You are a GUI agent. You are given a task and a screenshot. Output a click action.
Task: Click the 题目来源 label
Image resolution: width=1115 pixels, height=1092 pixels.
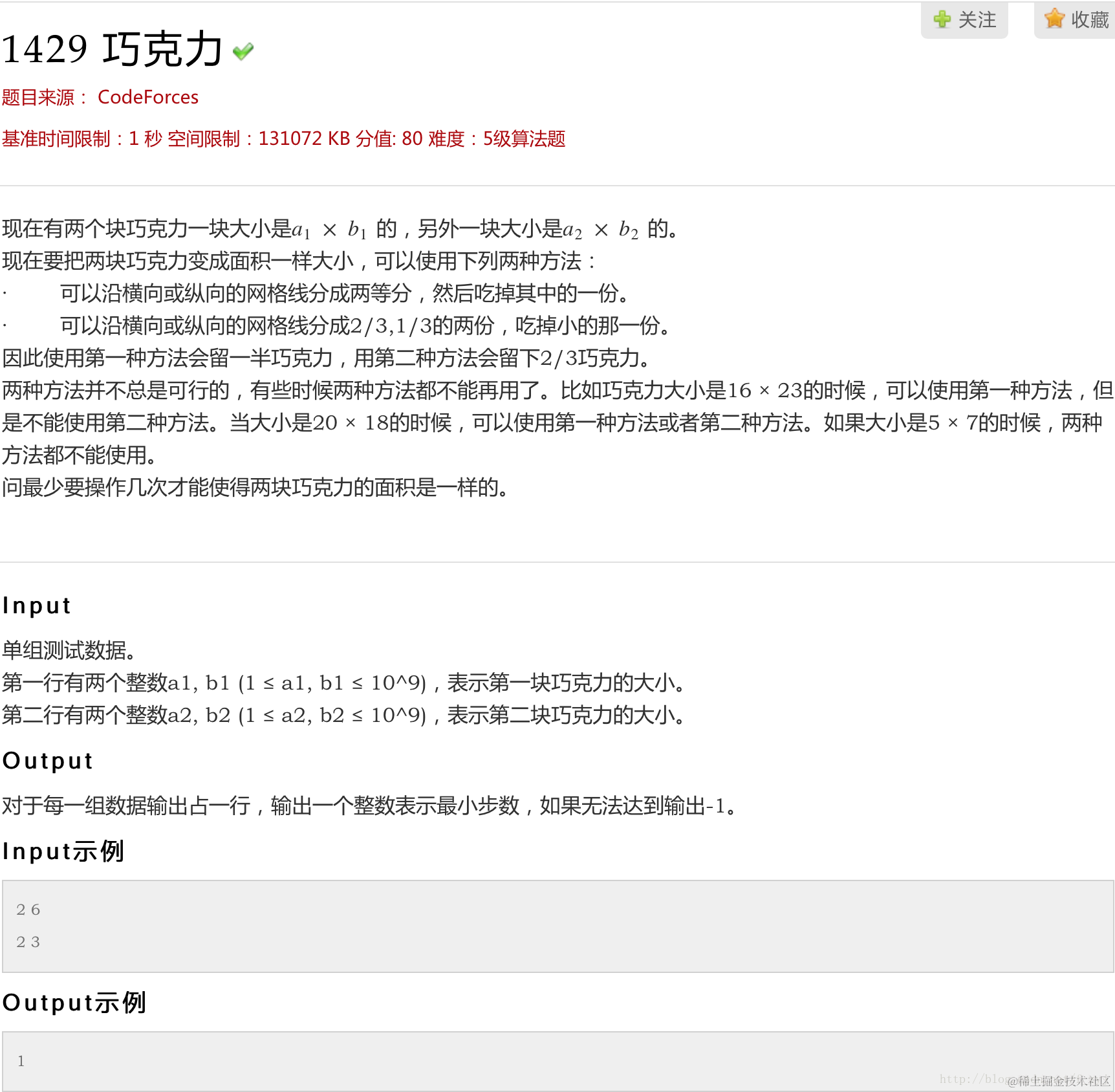tap(44, 97)
